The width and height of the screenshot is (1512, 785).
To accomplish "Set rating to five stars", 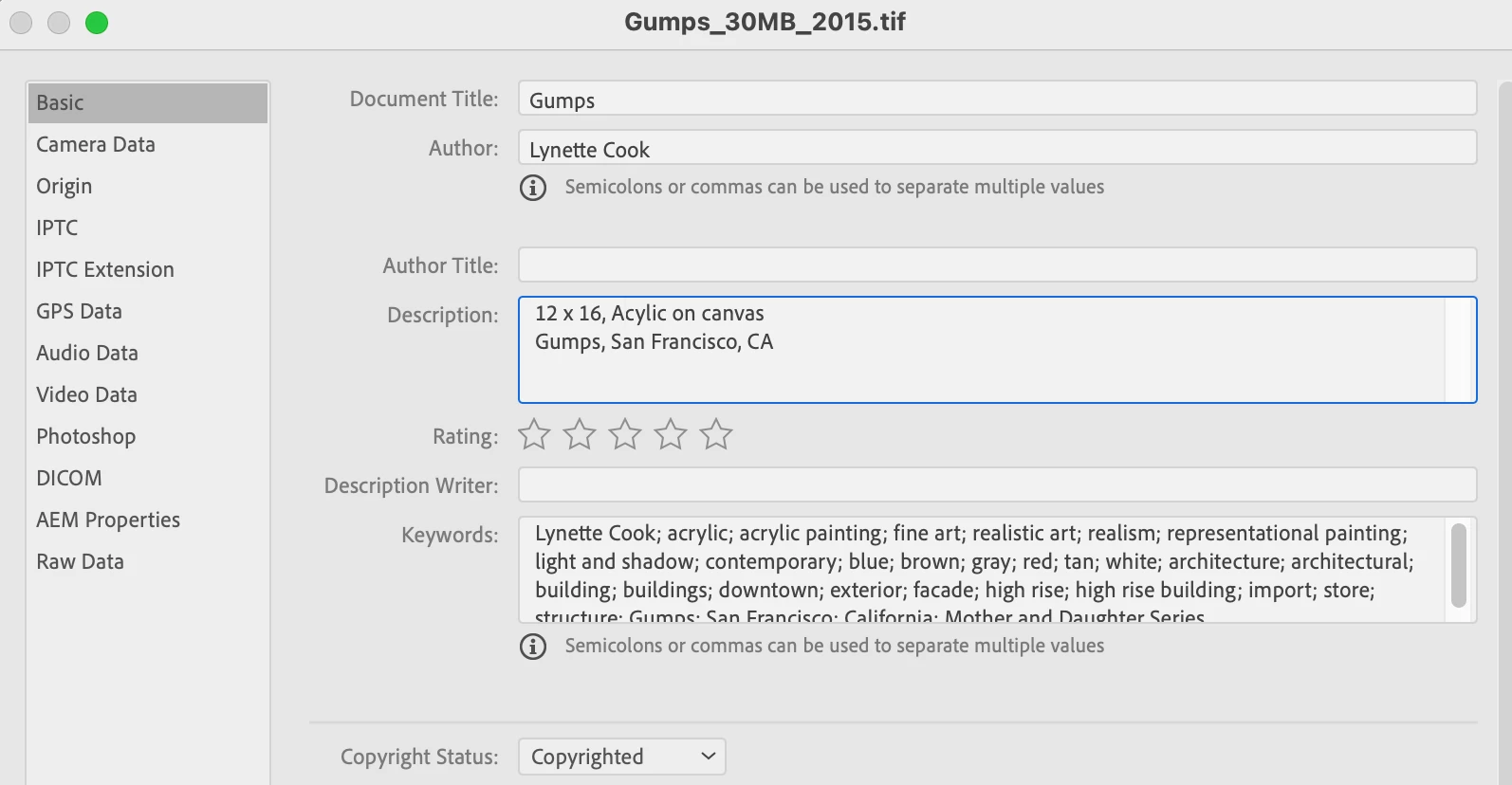I will coord(716,434).
